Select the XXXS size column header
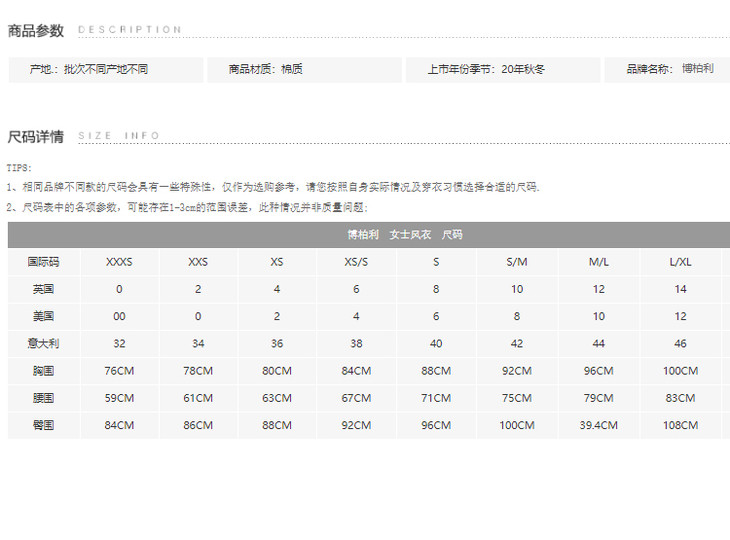 [119, 262]
